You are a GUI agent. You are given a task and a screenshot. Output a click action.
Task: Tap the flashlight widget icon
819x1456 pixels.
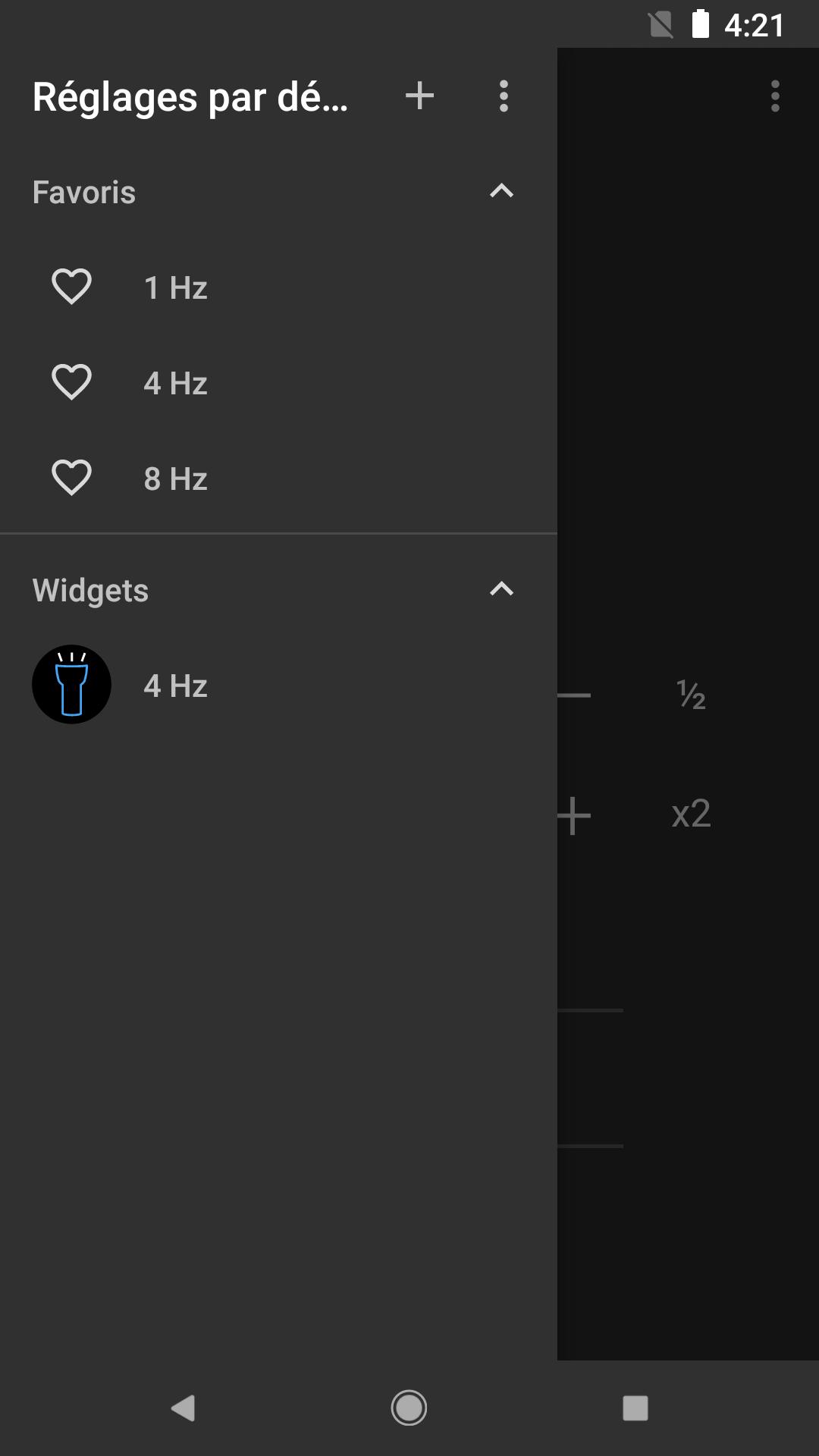[x=71, y=685]
